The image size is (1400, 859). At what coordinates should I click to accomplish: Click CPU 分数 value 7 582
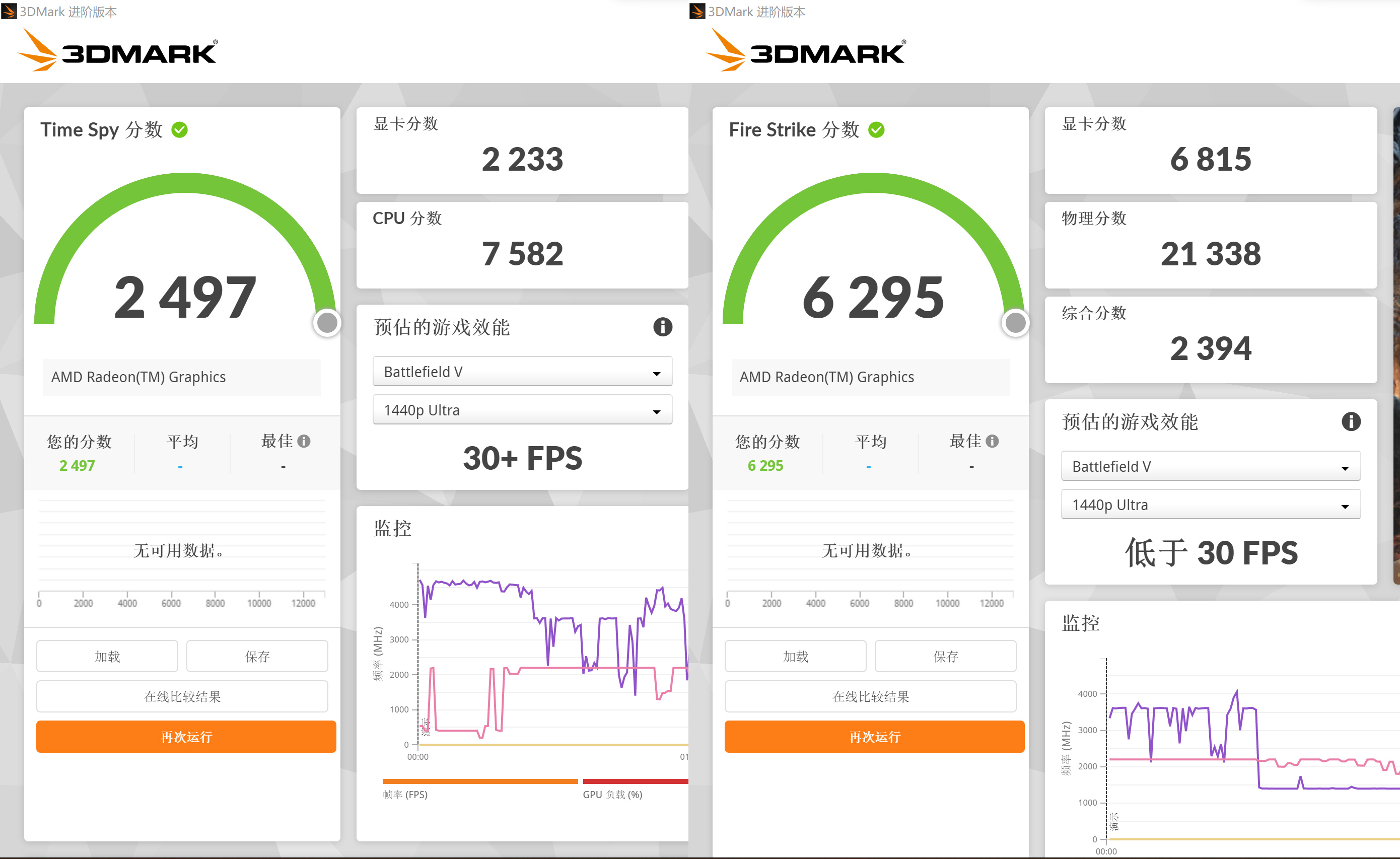[x=522, y=253]
